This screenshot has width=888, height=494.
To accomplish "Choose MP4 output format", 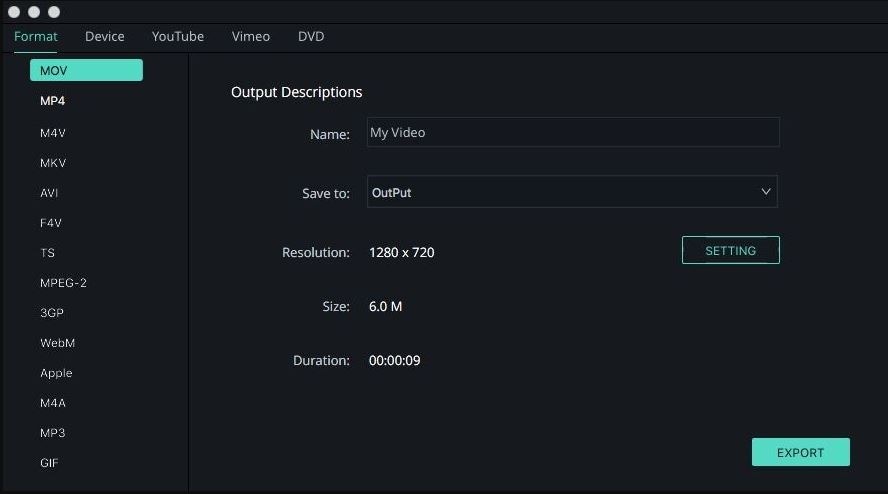I will [53, 101].
